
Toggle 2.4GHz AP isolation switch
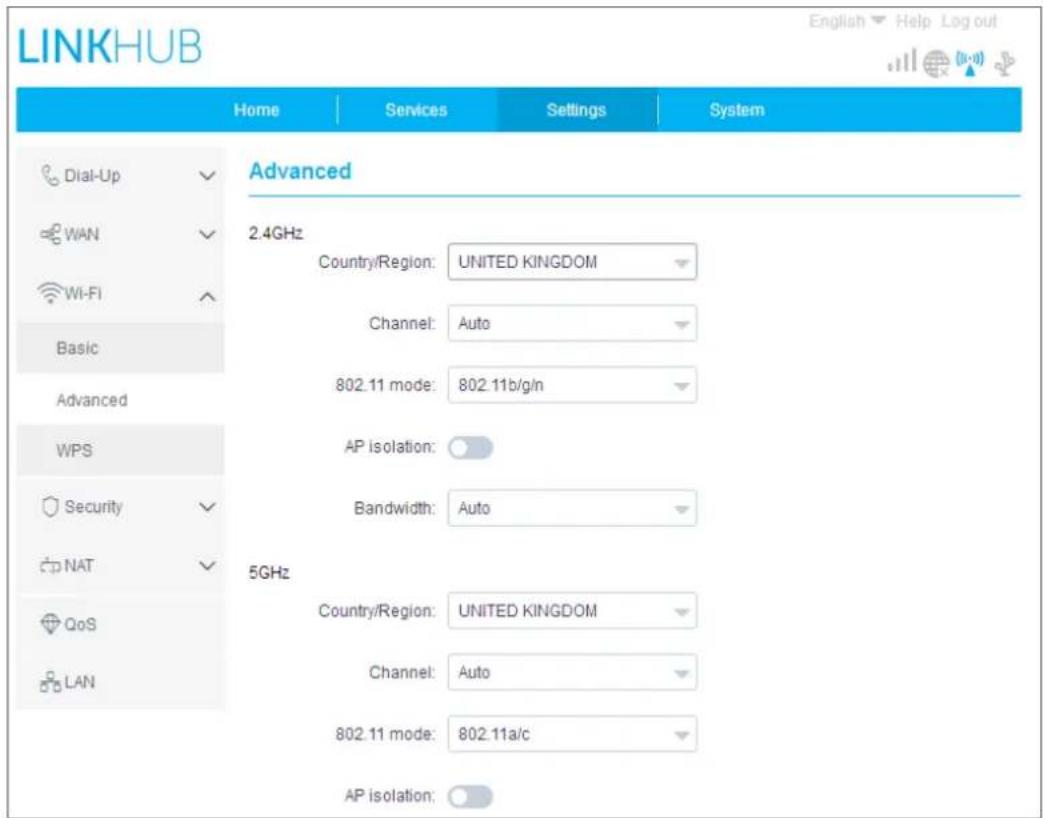470,448
